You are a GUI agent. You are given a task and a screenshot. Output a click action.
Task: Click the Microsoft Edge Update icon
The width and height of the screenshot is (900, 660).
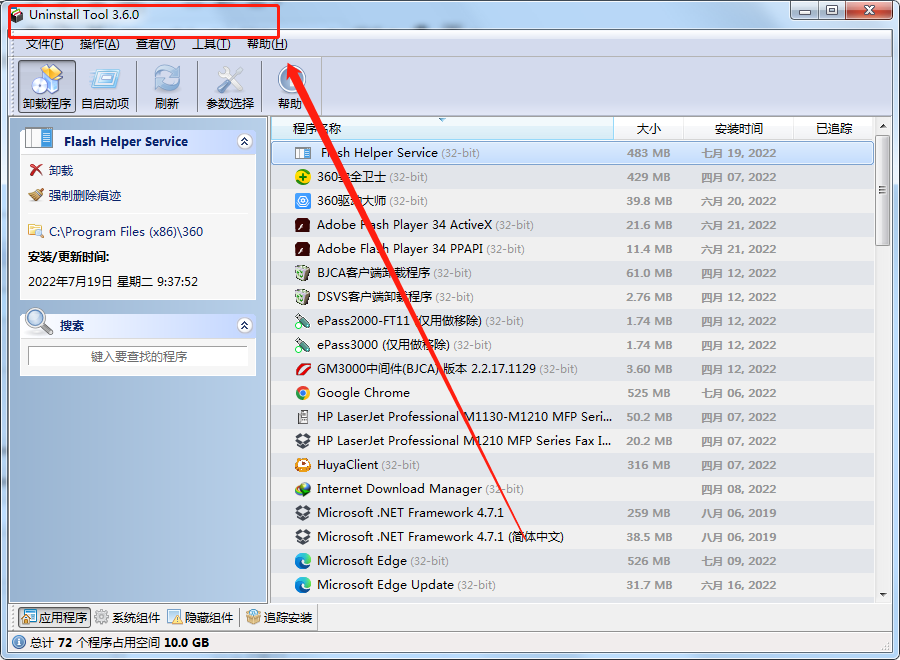302,585
